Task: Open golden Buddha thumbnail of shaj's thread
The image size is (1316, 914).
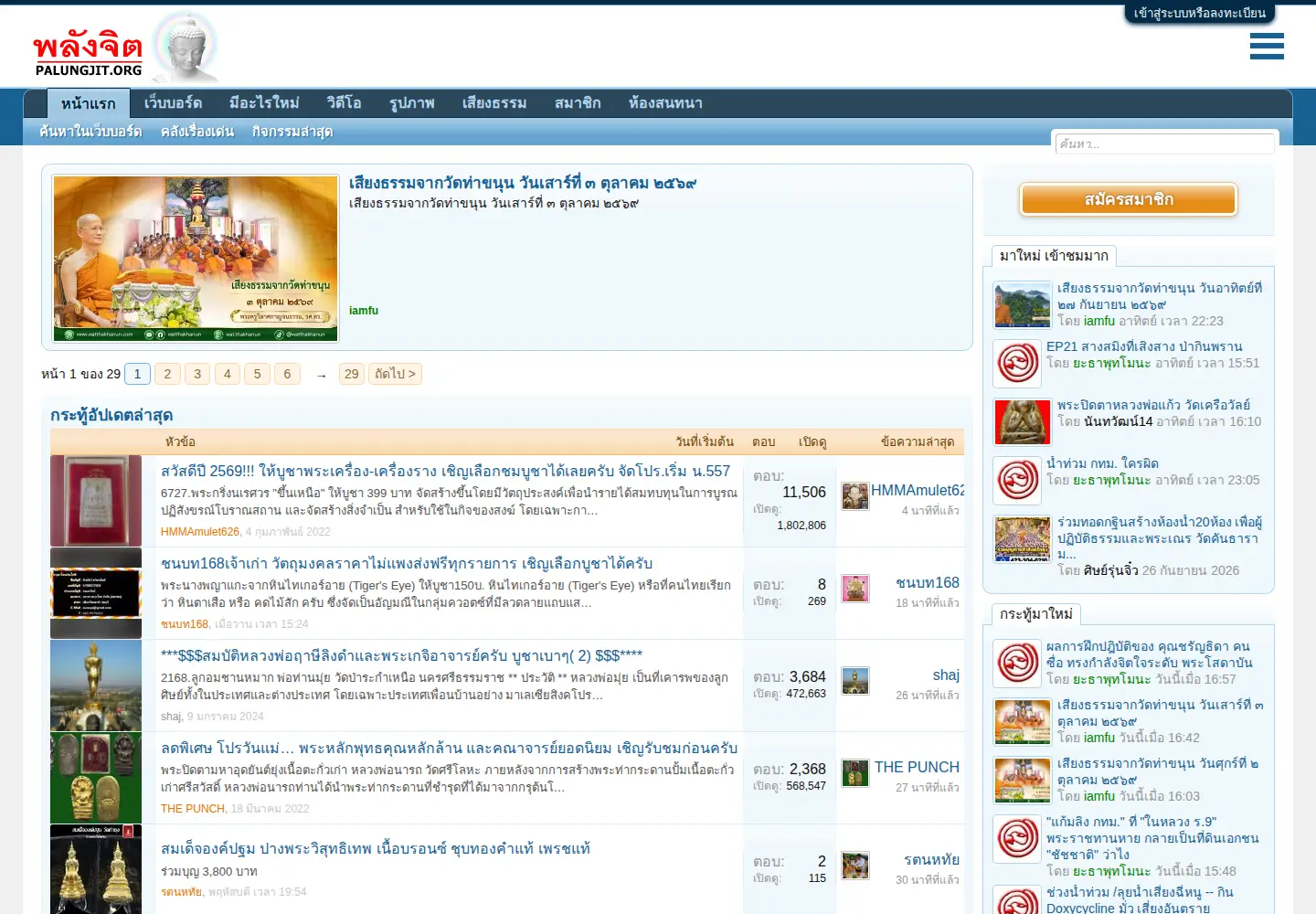Action: pyautogui.click(x=96, y=685)
